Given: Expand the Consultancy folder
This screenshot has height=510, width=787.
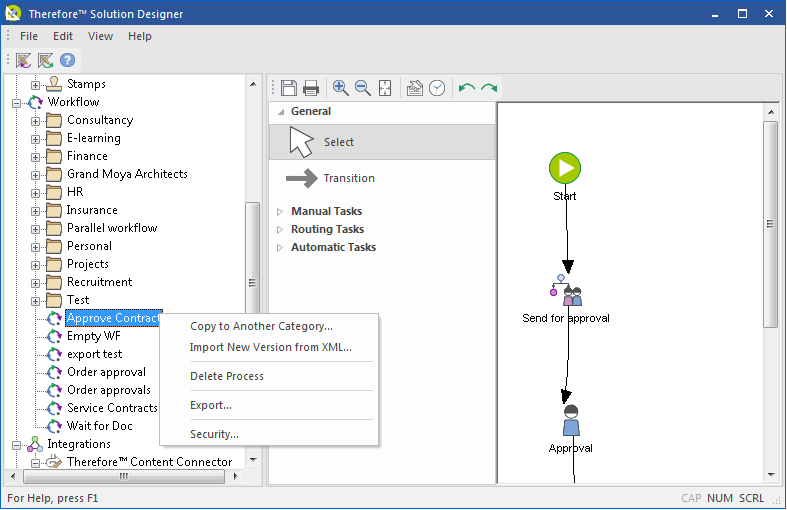Looking at the screenshot, I should (35, 121).
